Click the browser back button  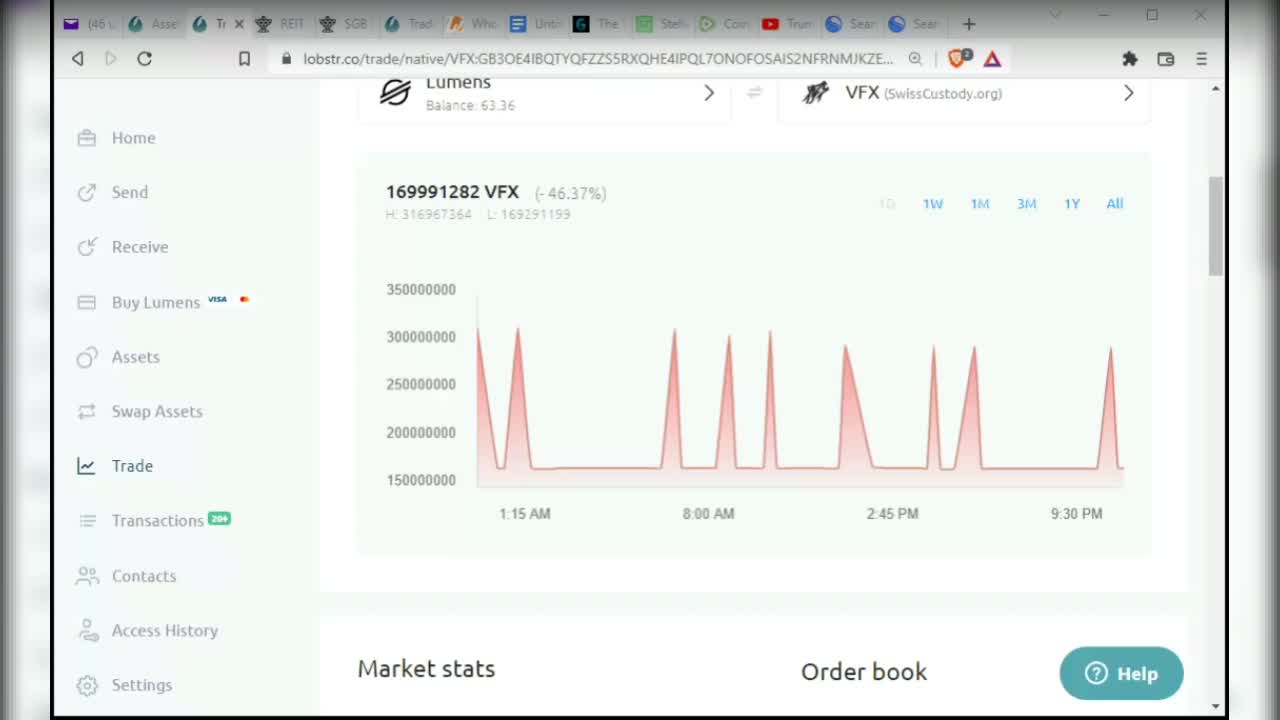pos(78,59)
